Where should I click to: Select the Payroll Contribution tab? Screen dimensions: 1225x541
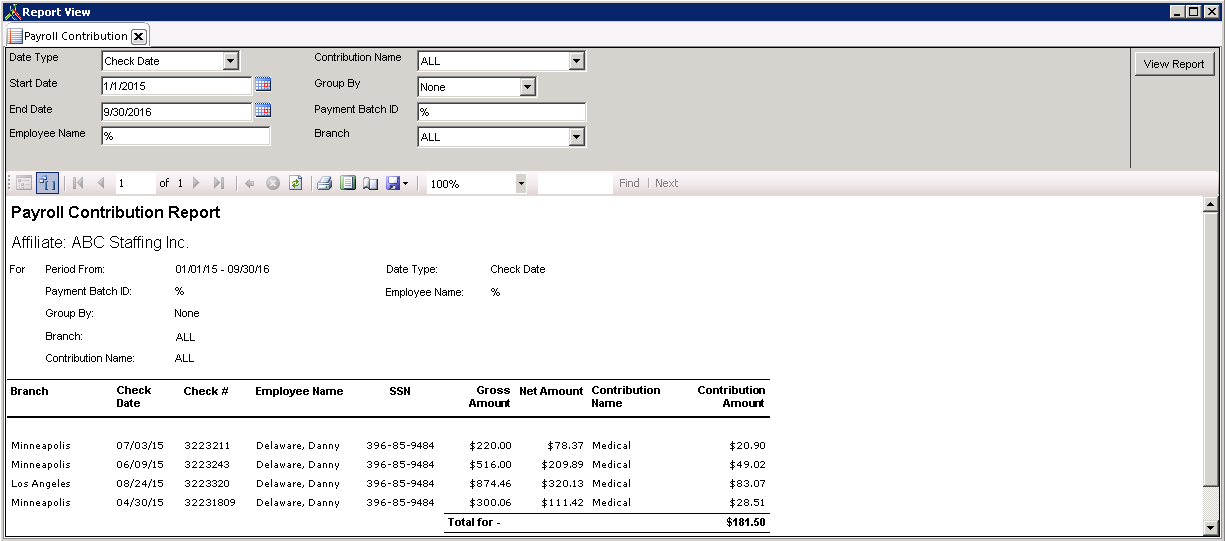(x=76, y=36)
